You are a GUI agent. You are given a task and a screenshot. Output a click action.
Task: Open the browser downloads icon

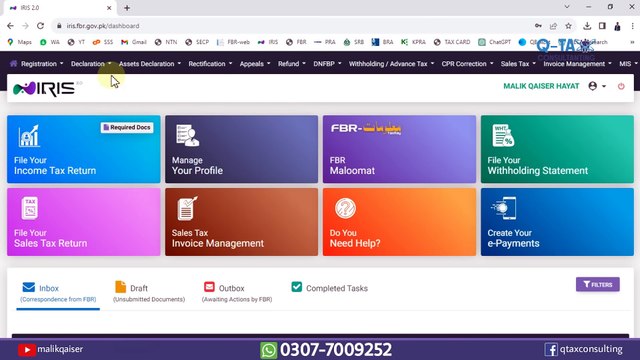click(587, 26)
